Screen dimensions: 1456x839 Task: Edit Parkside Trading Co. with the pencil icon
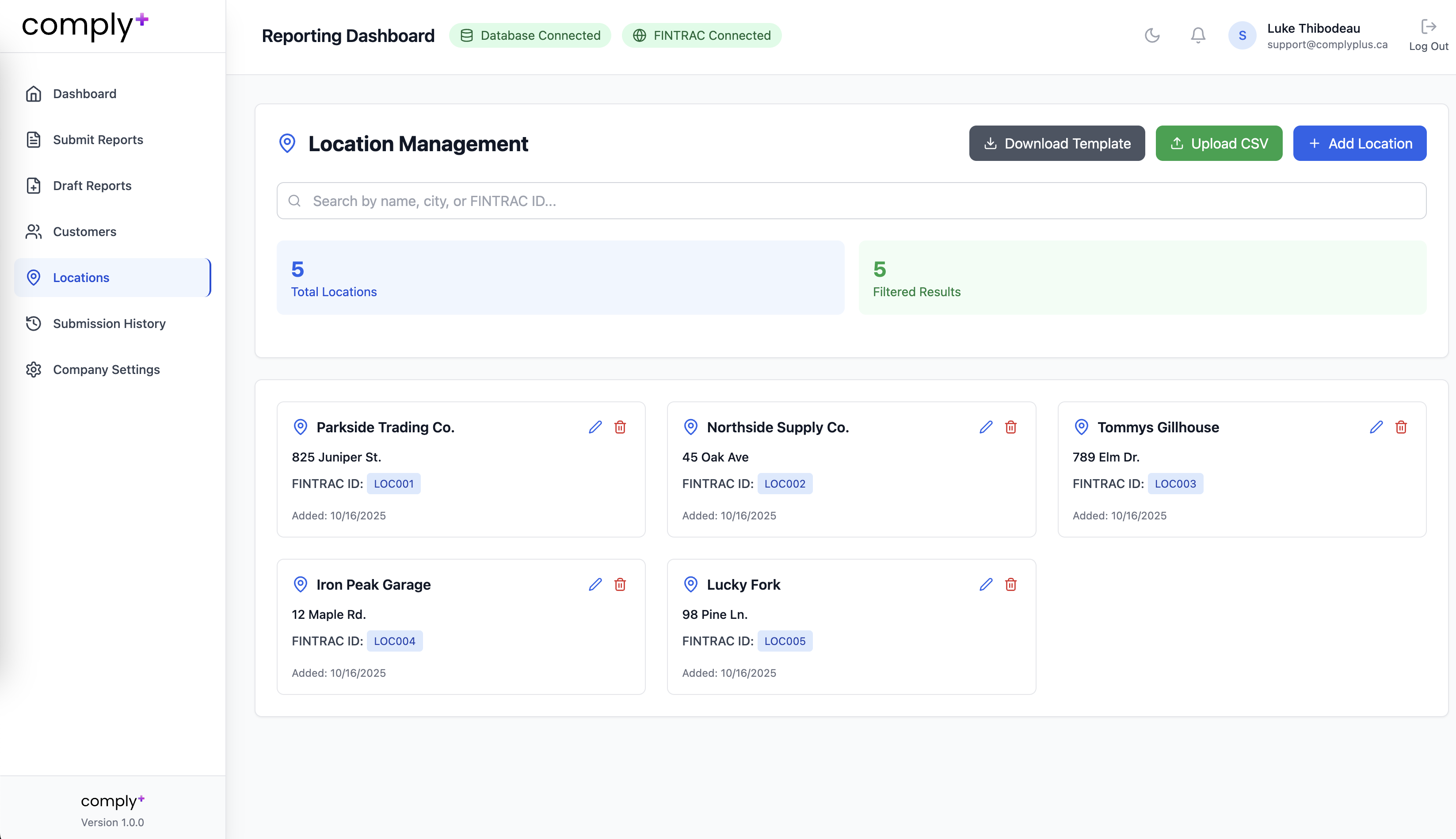click(595, 427)
